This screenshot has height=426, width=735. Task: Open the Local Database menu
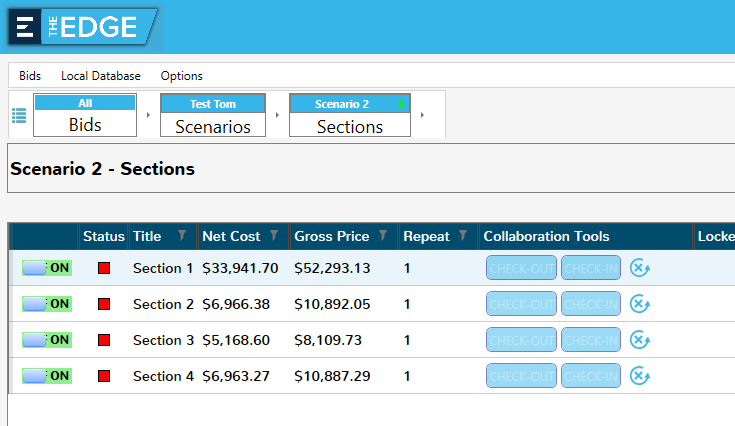tap(100, 76)
